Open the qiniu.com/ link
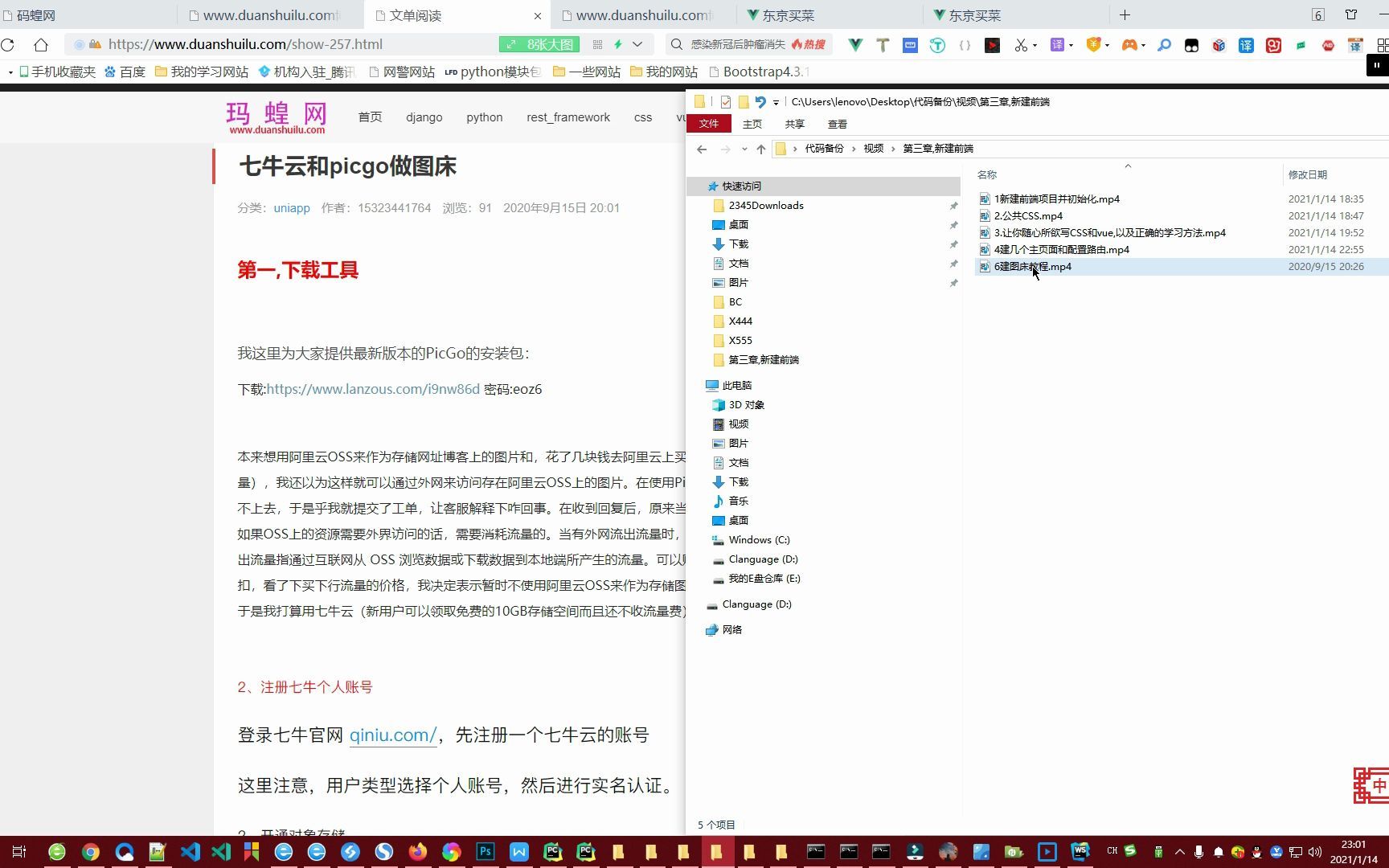 (x=393, y=735)
